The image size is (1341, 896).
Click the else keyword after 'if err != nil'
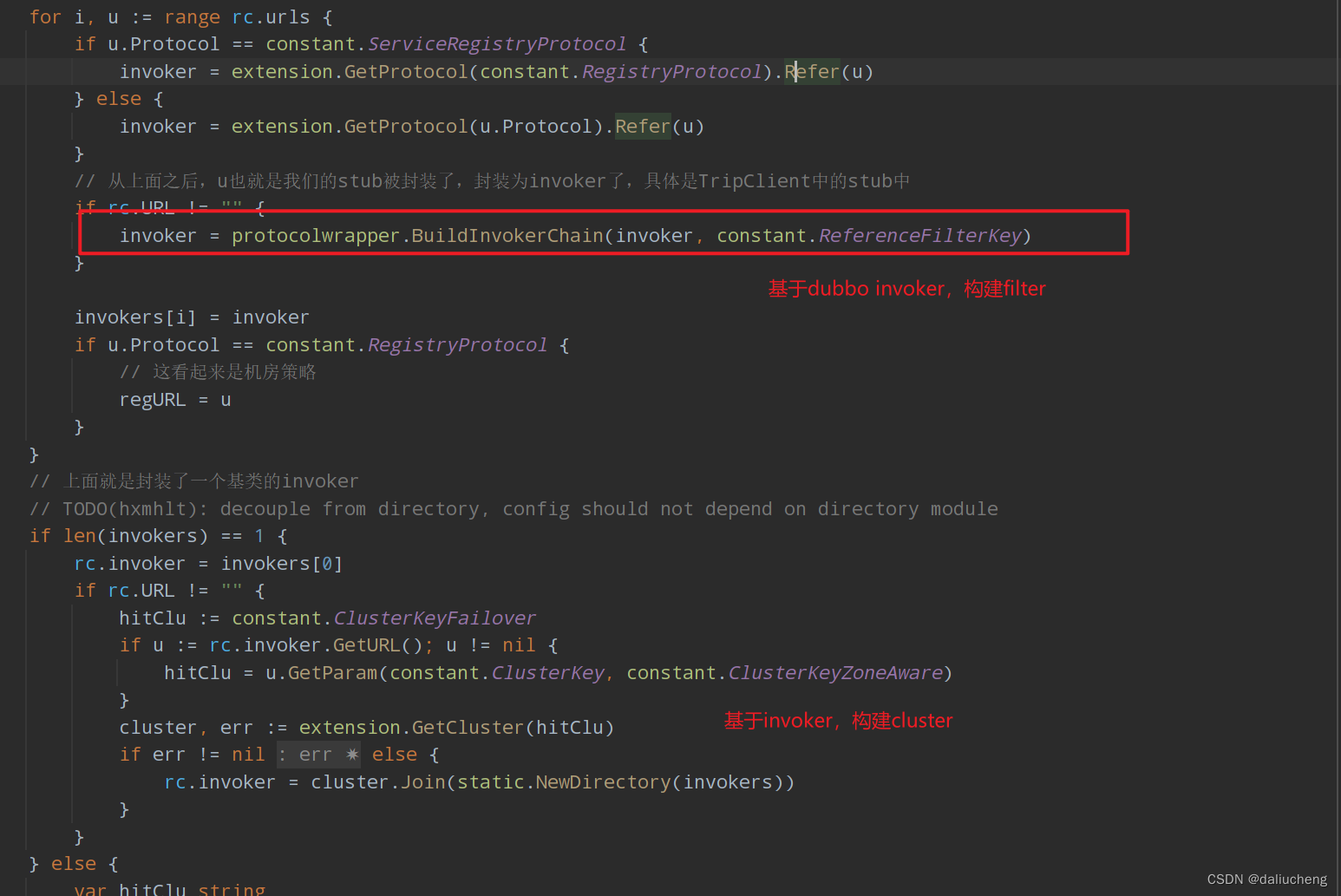[395, 755]
